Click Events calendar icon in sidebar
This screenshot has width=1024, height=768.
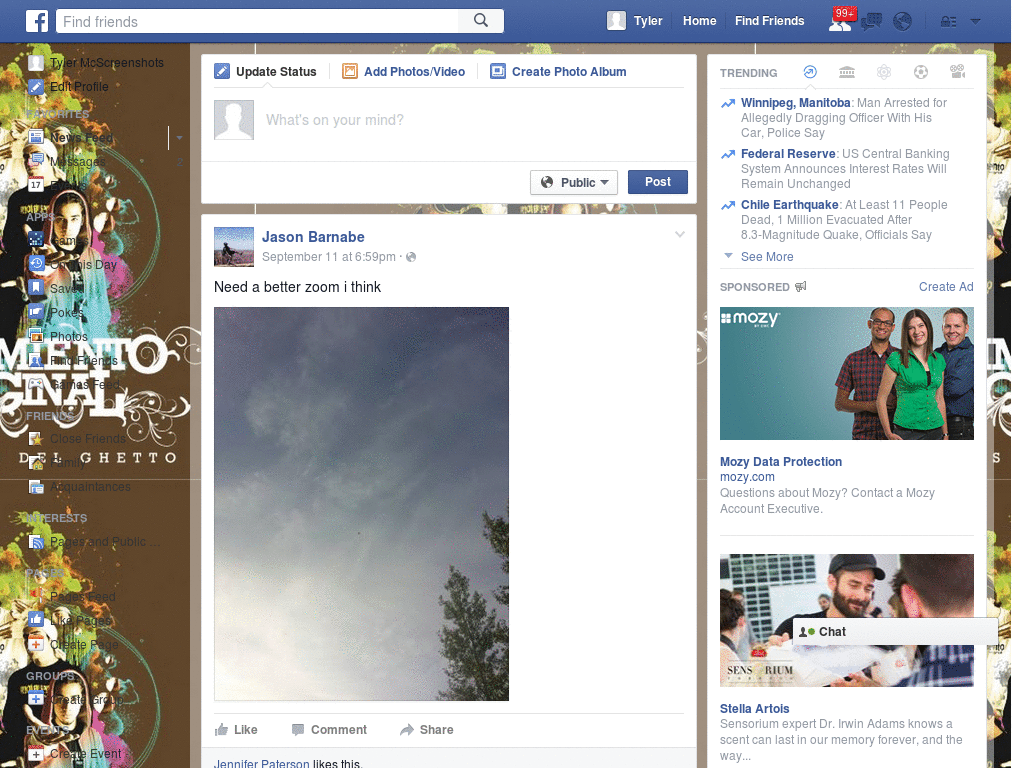click(x=36, y=185)
